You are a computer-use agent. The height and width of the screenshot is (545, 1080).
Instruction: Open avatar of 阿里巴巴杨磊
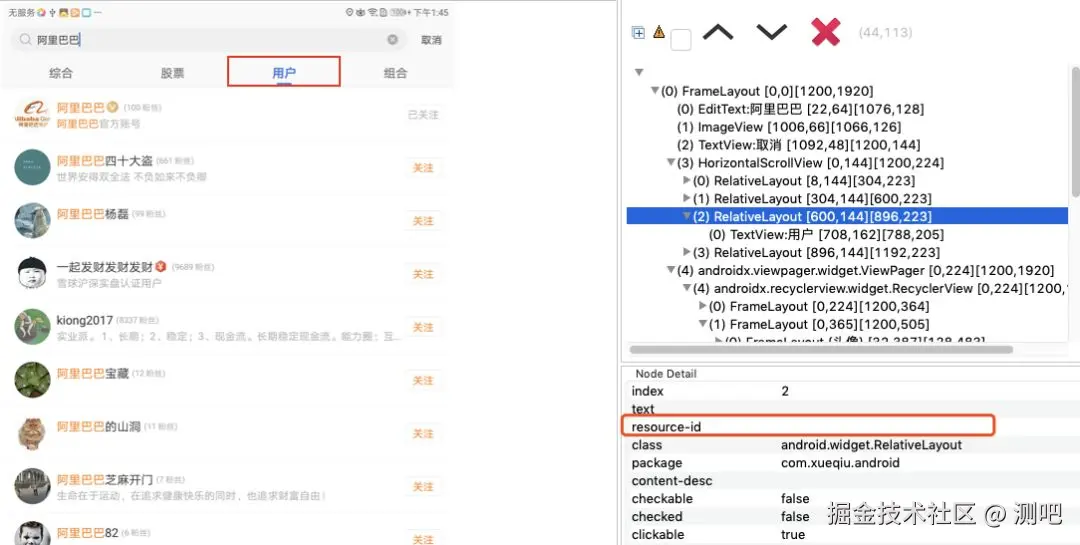pos(32,220)
